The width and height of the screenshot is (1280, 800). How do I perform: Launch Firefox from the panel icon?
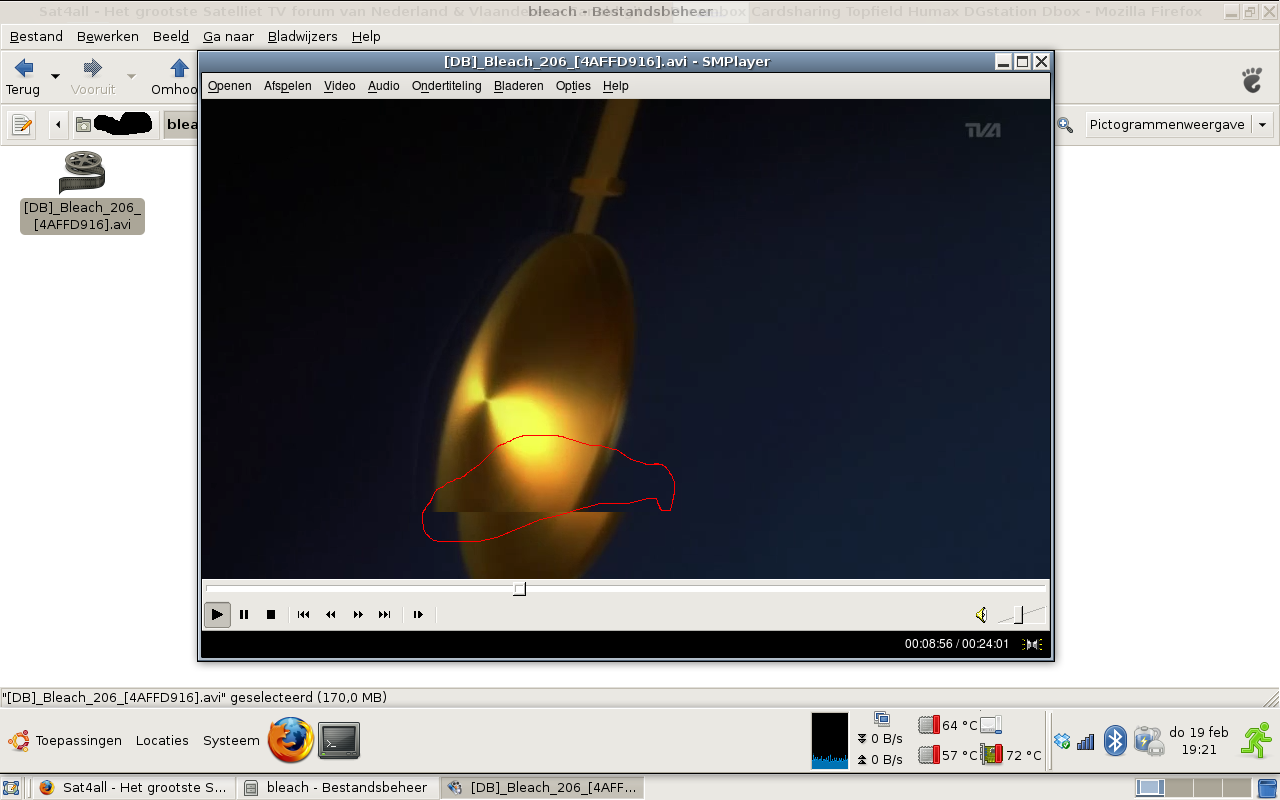tap(291, 741)
